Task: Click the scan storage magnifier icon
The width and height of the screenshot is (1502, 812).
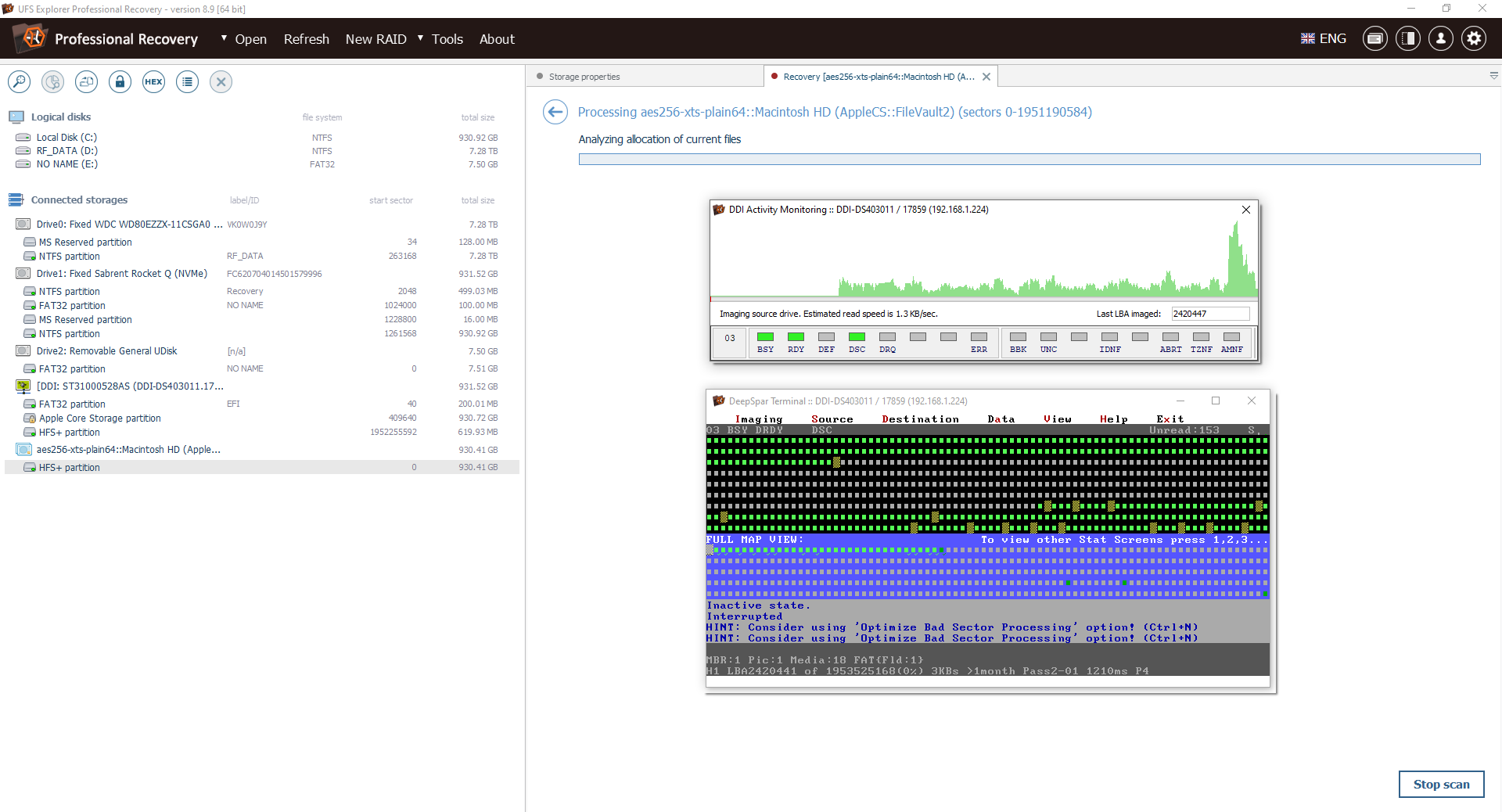Action: pos(19,81)
